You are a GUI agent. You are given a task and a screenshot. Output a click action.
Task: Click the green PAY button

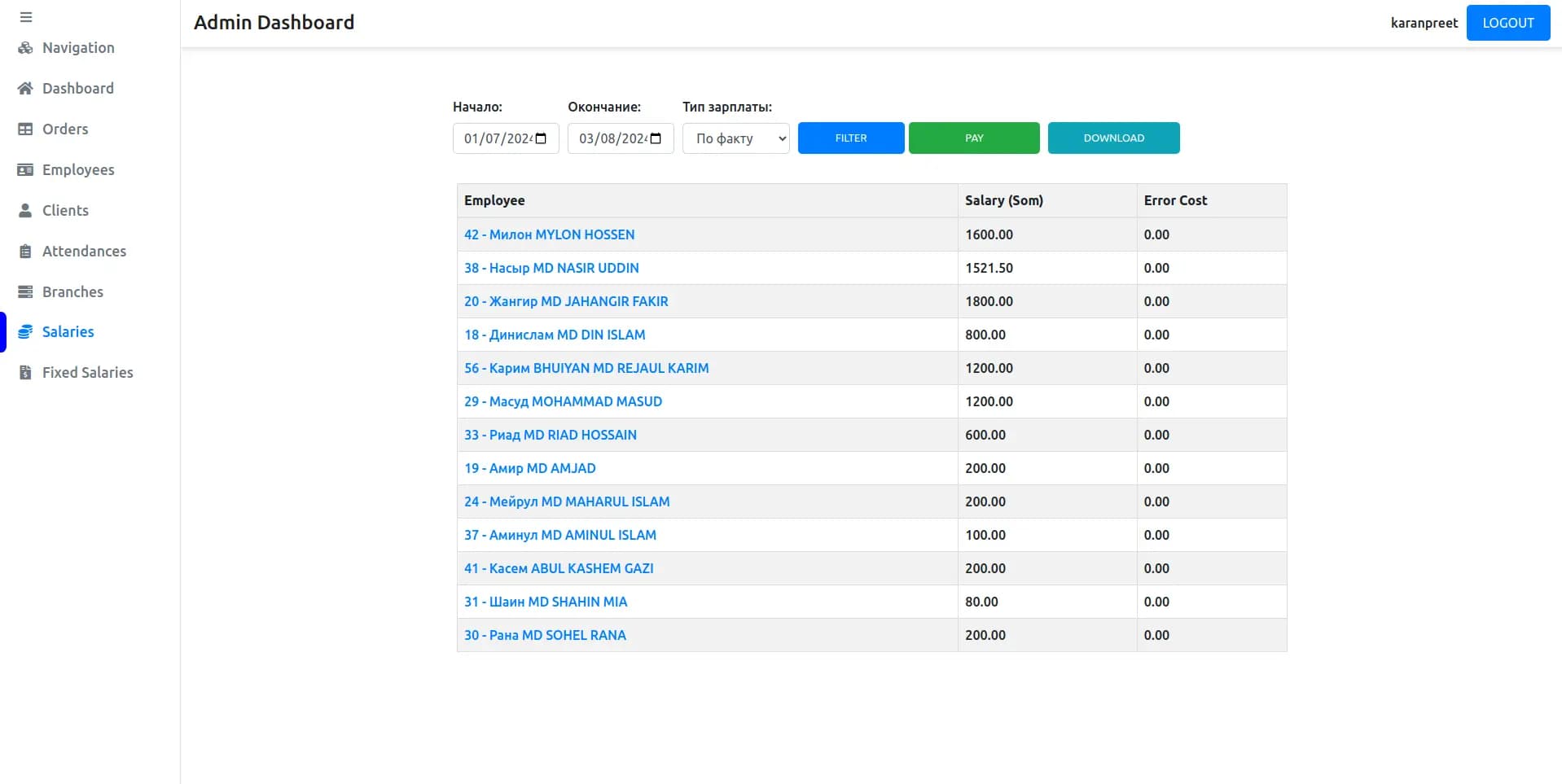tap(974, 138)
